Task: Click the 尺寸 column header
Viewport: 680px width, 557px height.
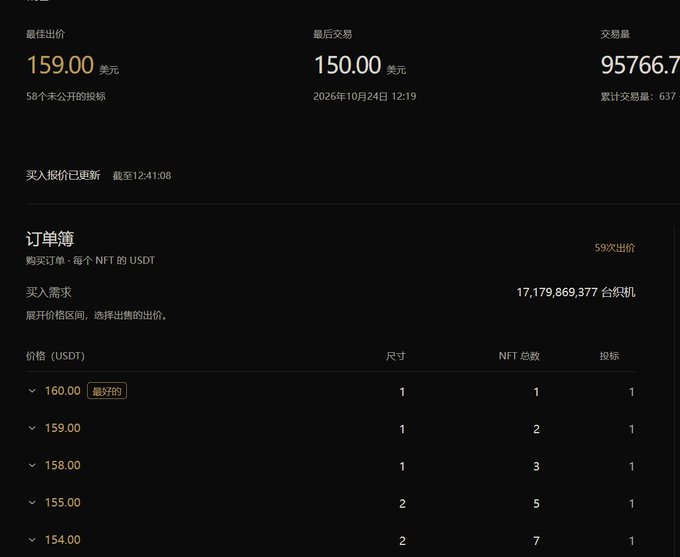Action: (x=396, y=356)
